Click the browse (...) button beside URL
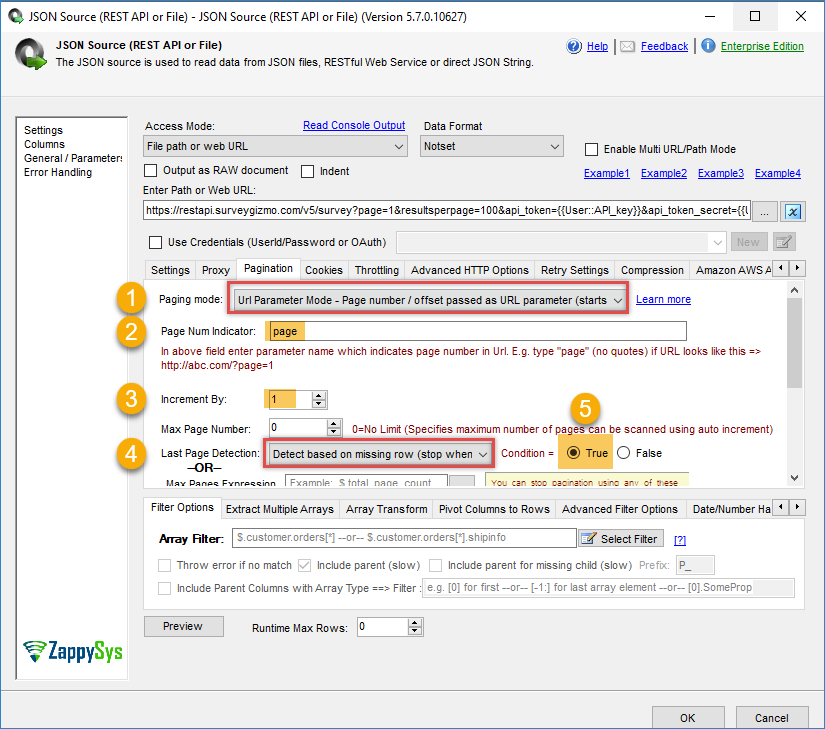 click(764, 211)
